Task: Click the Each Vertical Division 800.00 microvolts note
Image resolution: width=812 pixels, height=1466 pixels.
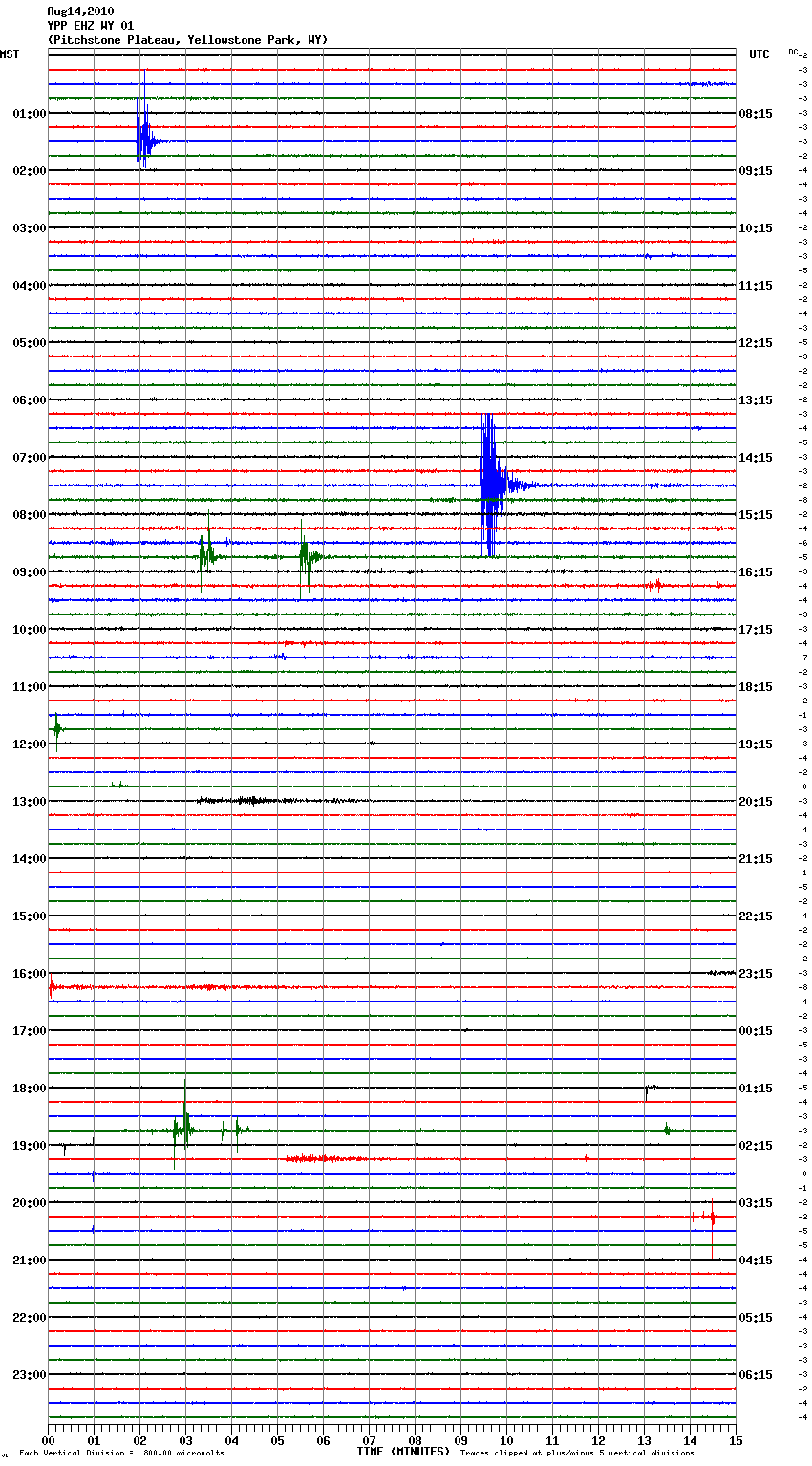Action: click(x=121, y=1454)
